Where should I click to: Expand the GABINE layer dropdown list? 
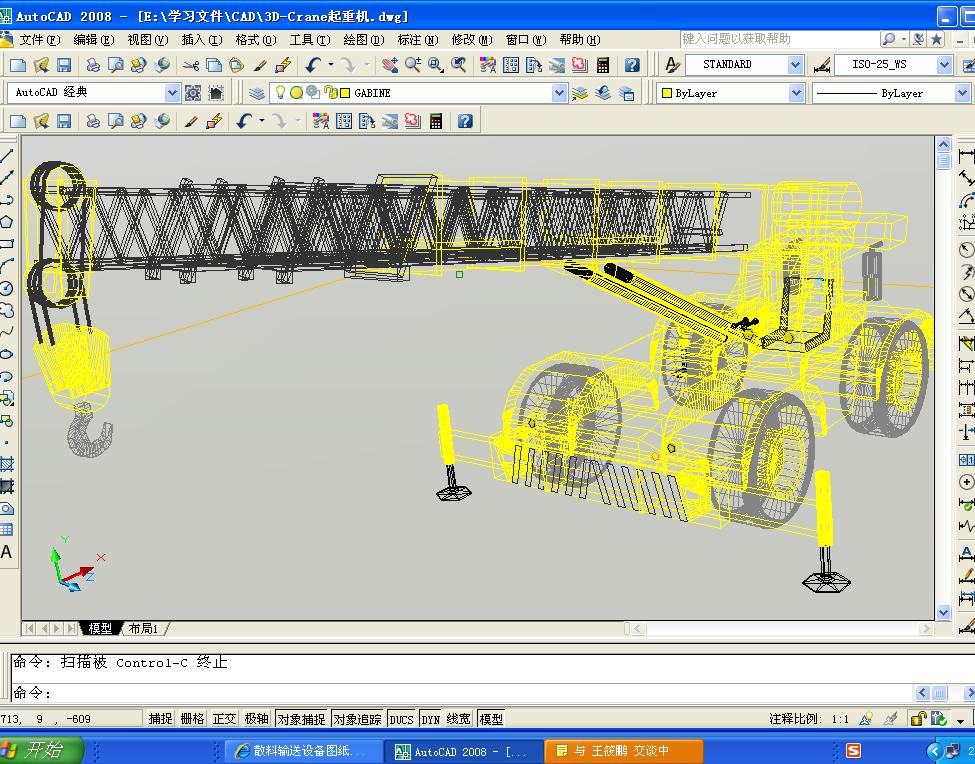(x=559, y=93)
